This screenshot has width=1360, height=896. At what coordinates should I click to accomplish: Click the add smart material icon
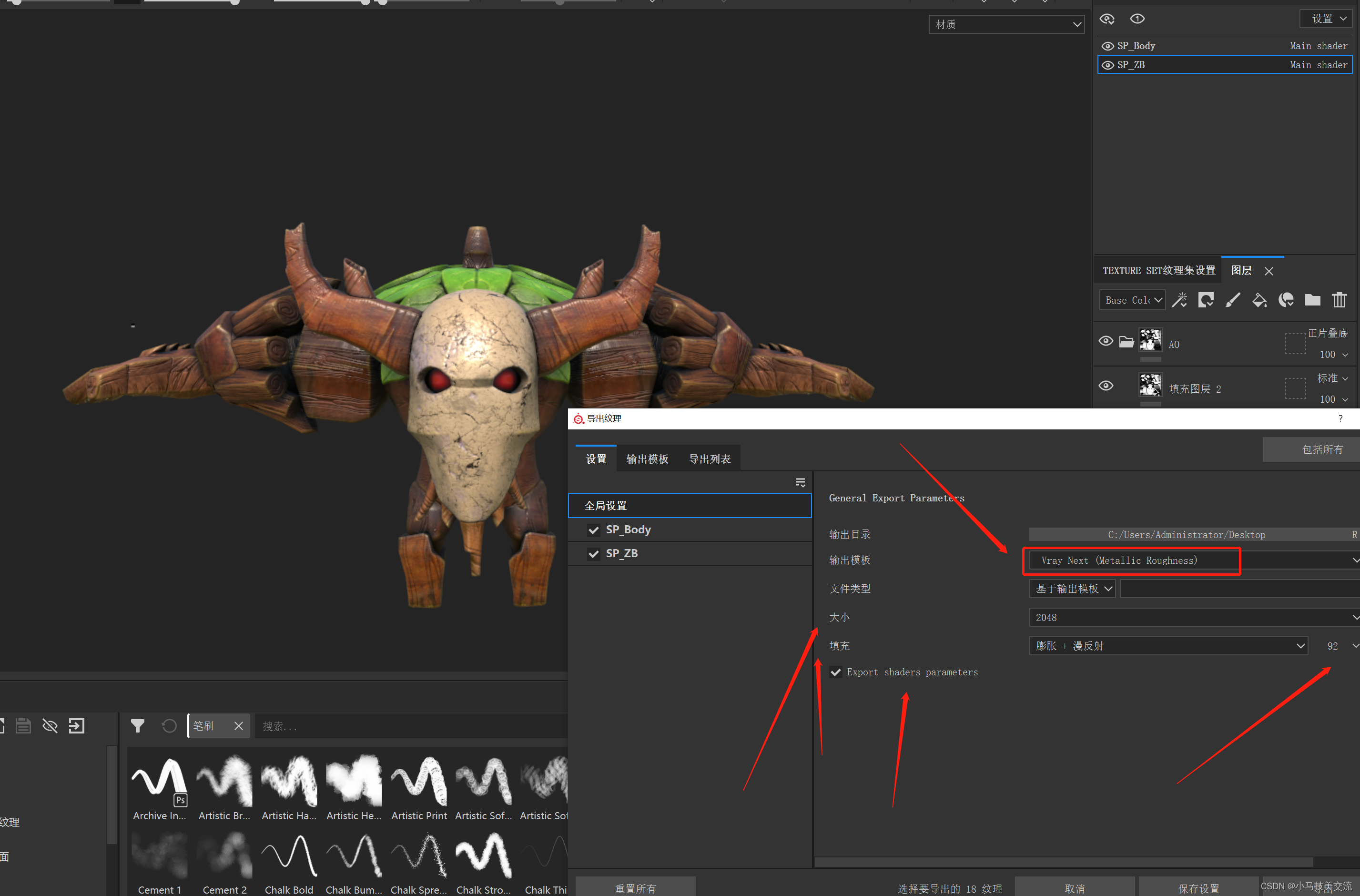1286,300
